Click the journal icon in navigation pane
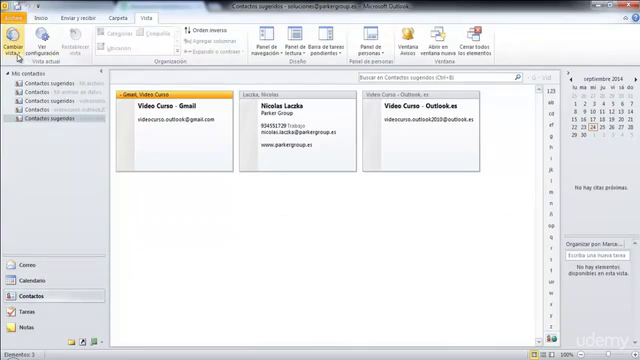The height and width of the screenshot is (360, 640). click(x=94, y=342)
